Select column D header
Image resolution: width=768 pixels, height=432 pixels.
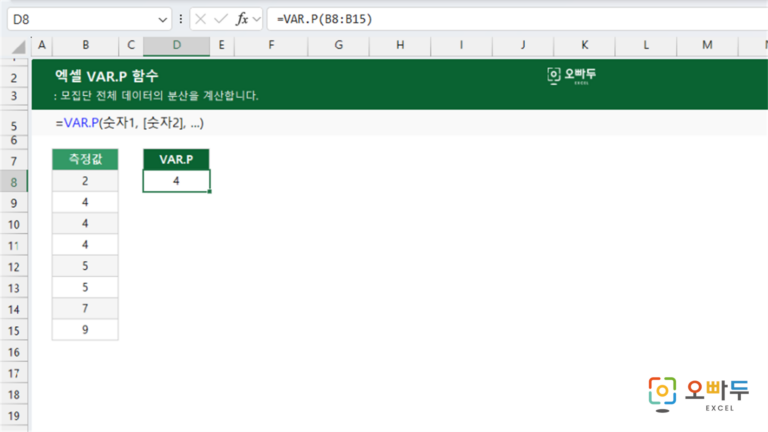point(176,45)
